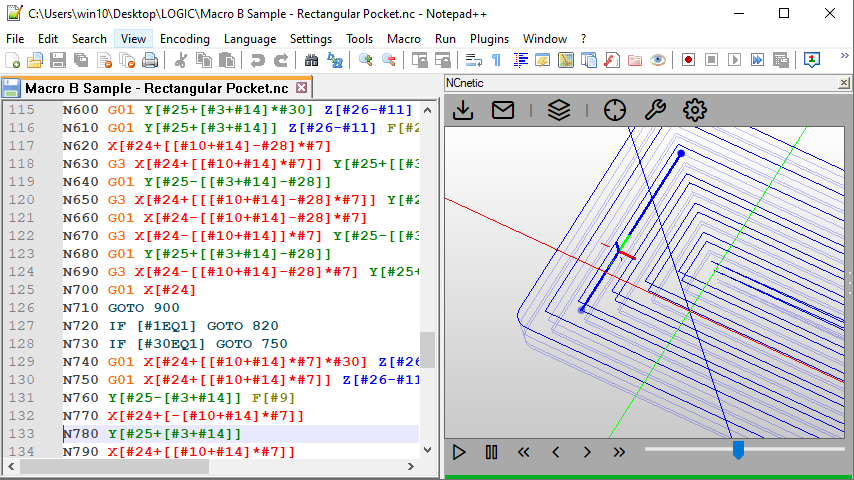
Task: Toggle Folder as Workspace icon
Action: tap(635, 60)
